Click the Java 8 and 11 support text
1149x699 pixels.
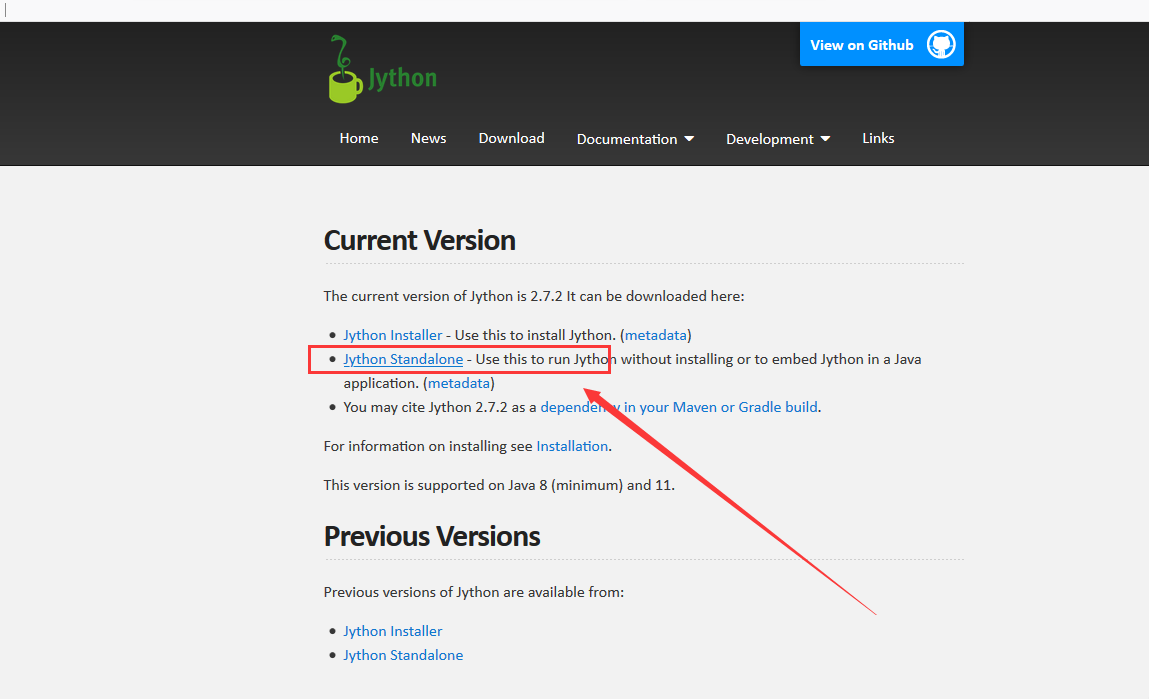tap(499, 485)
